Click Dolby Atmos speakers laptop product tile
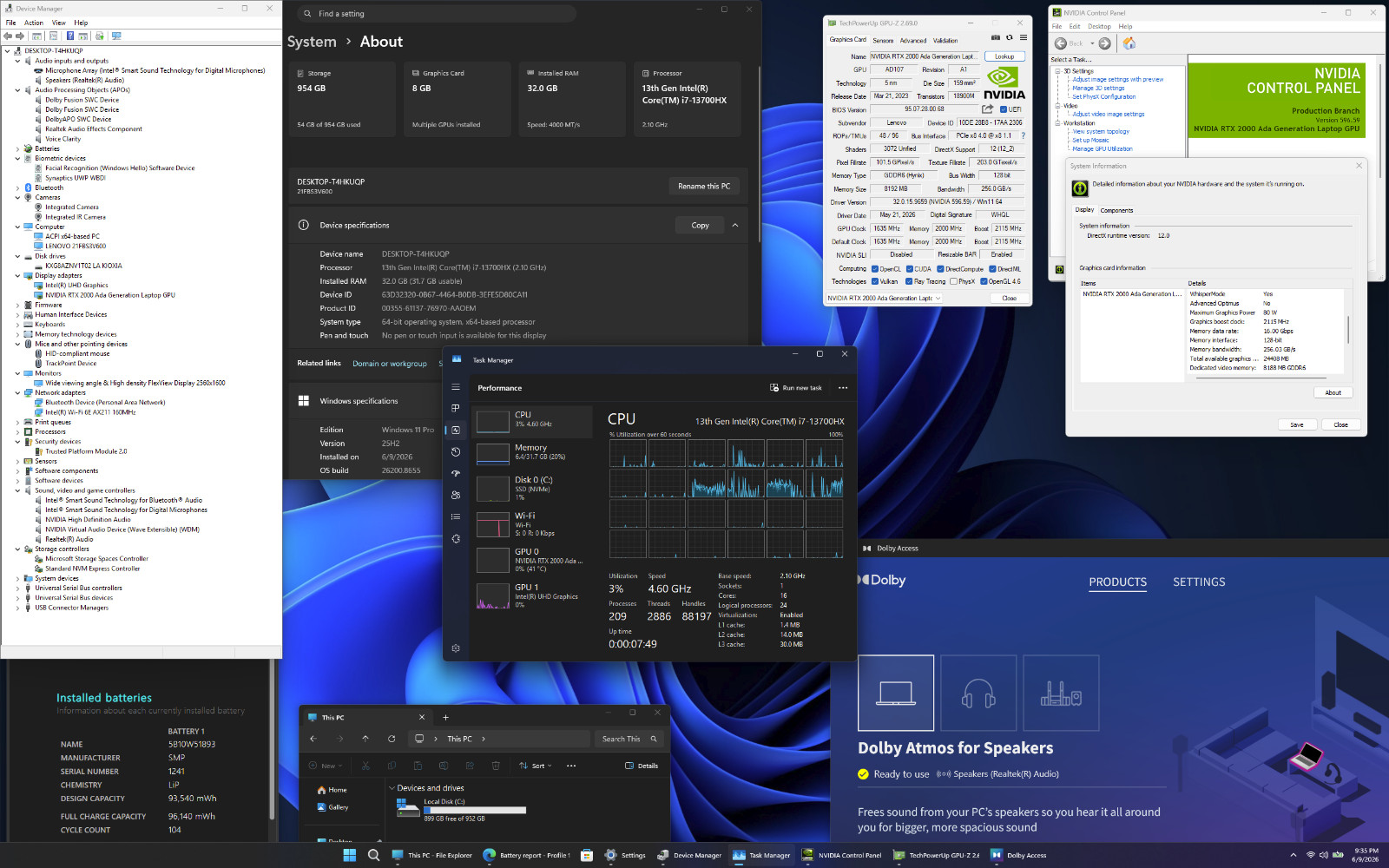The image size is (1389, 868). (896, 693)
